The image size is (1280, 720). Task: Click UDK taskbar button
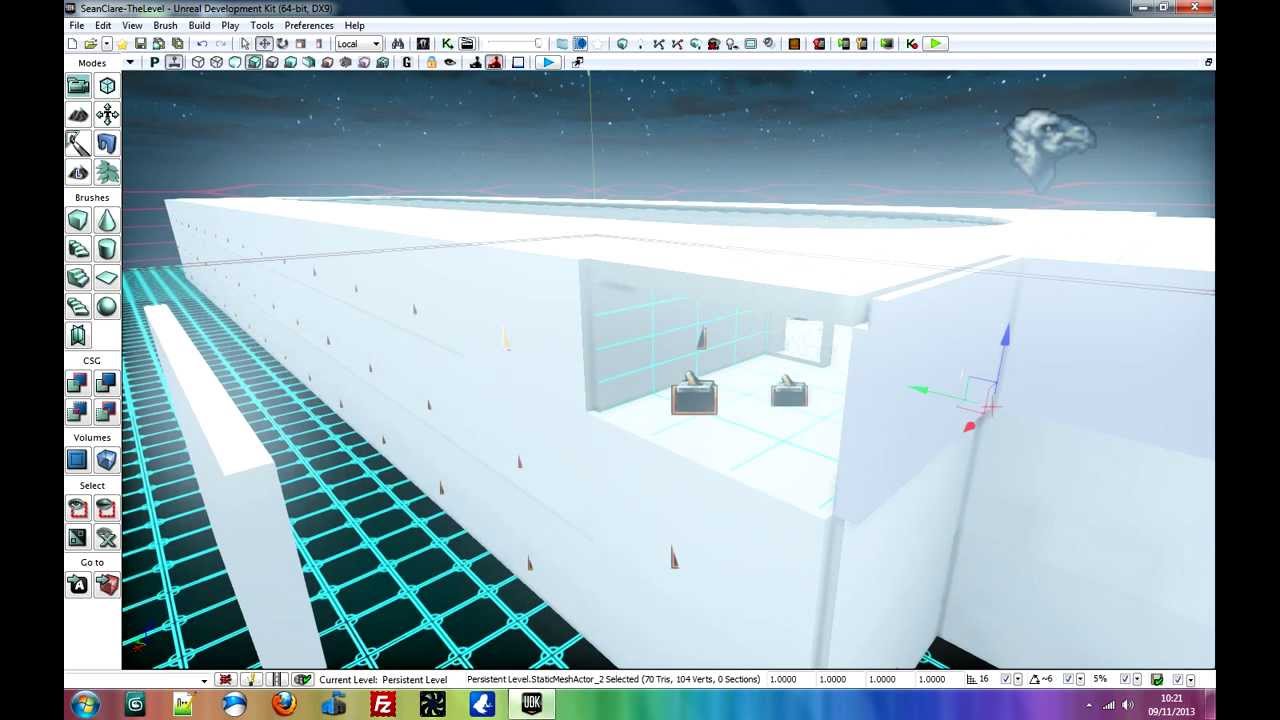(x=531, y=704)
